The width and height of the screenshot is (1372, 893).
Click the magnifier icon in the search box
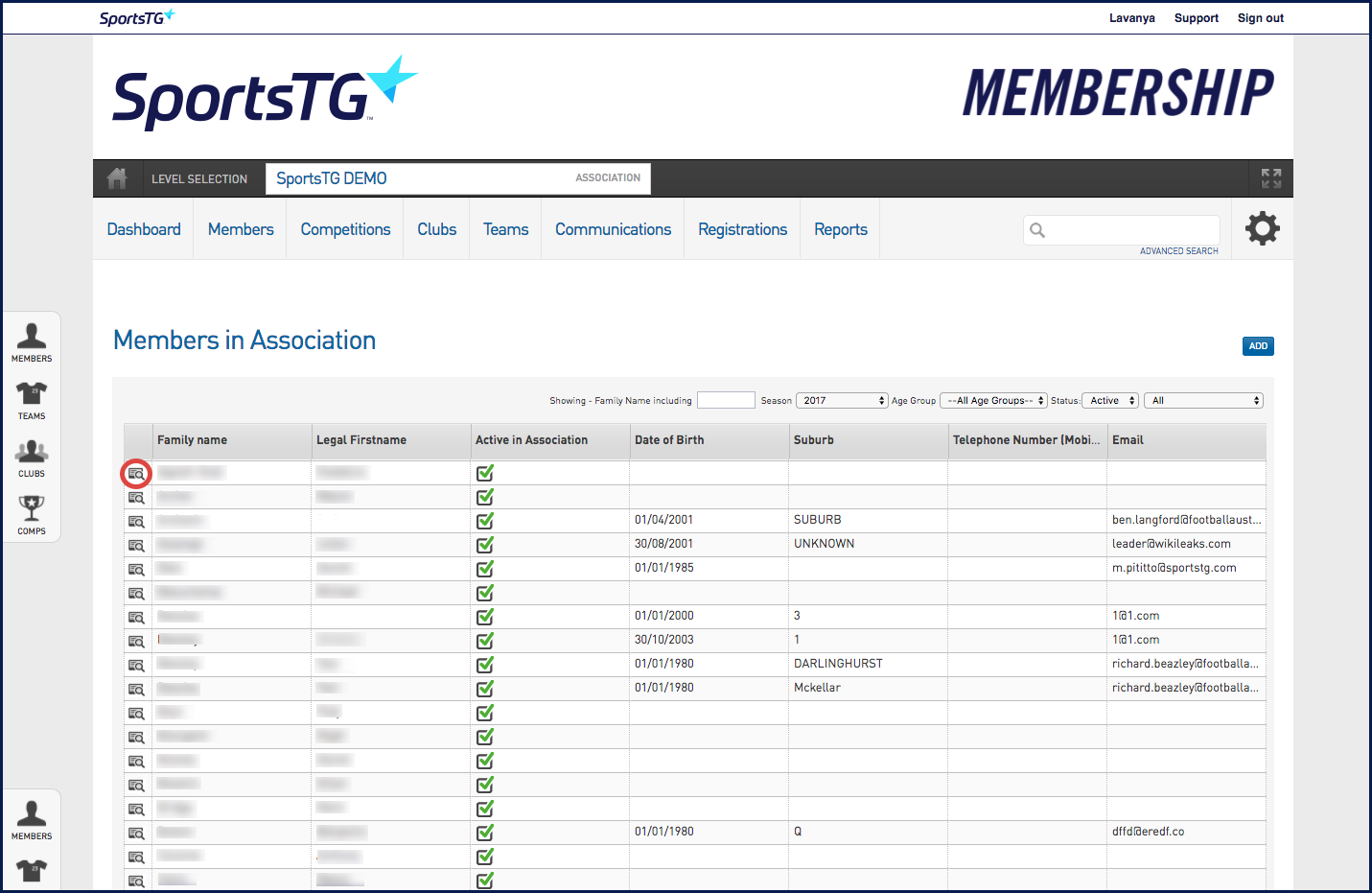coord(1037,230)
